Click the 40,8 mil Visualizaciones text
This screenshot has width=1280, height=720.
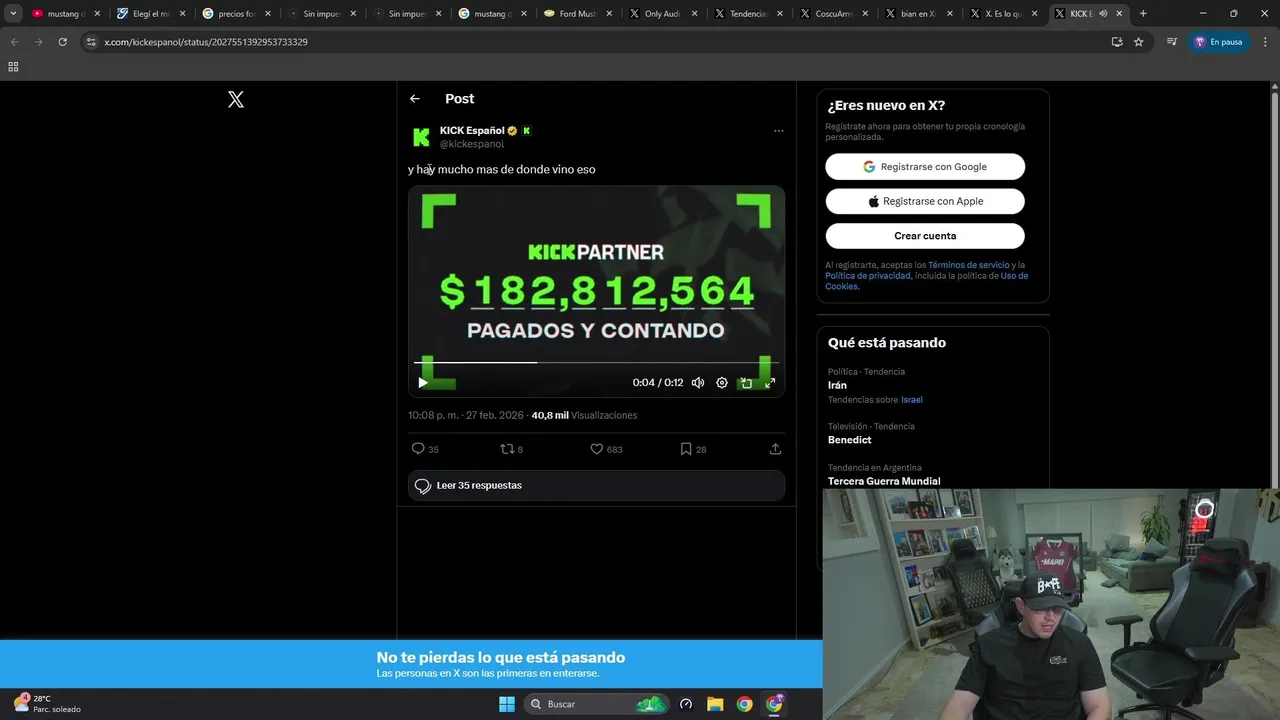pos(584,415)
